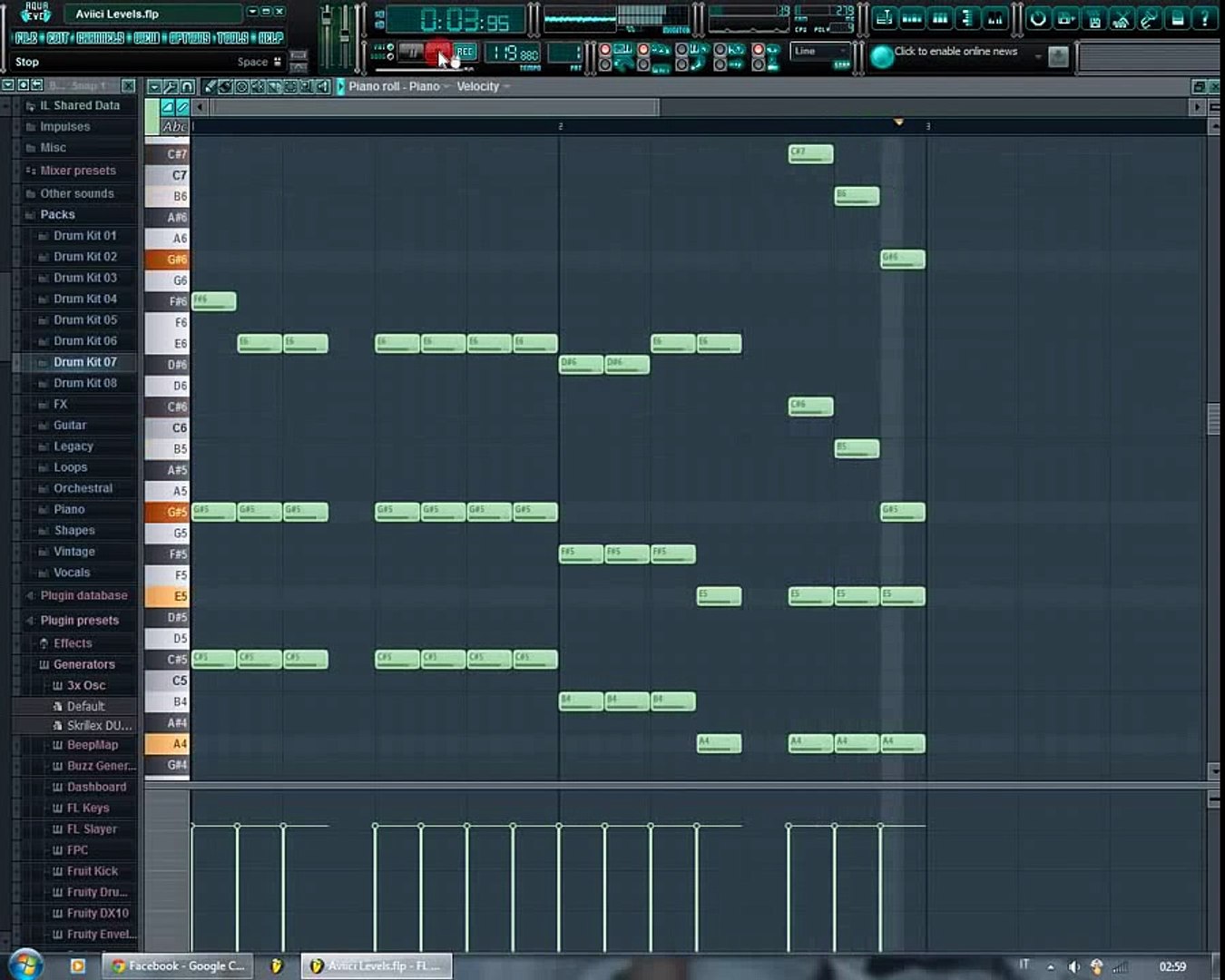This screenshot has height=980, width=1225.
Task: Click the pause playback button
Action: [413, 52]
